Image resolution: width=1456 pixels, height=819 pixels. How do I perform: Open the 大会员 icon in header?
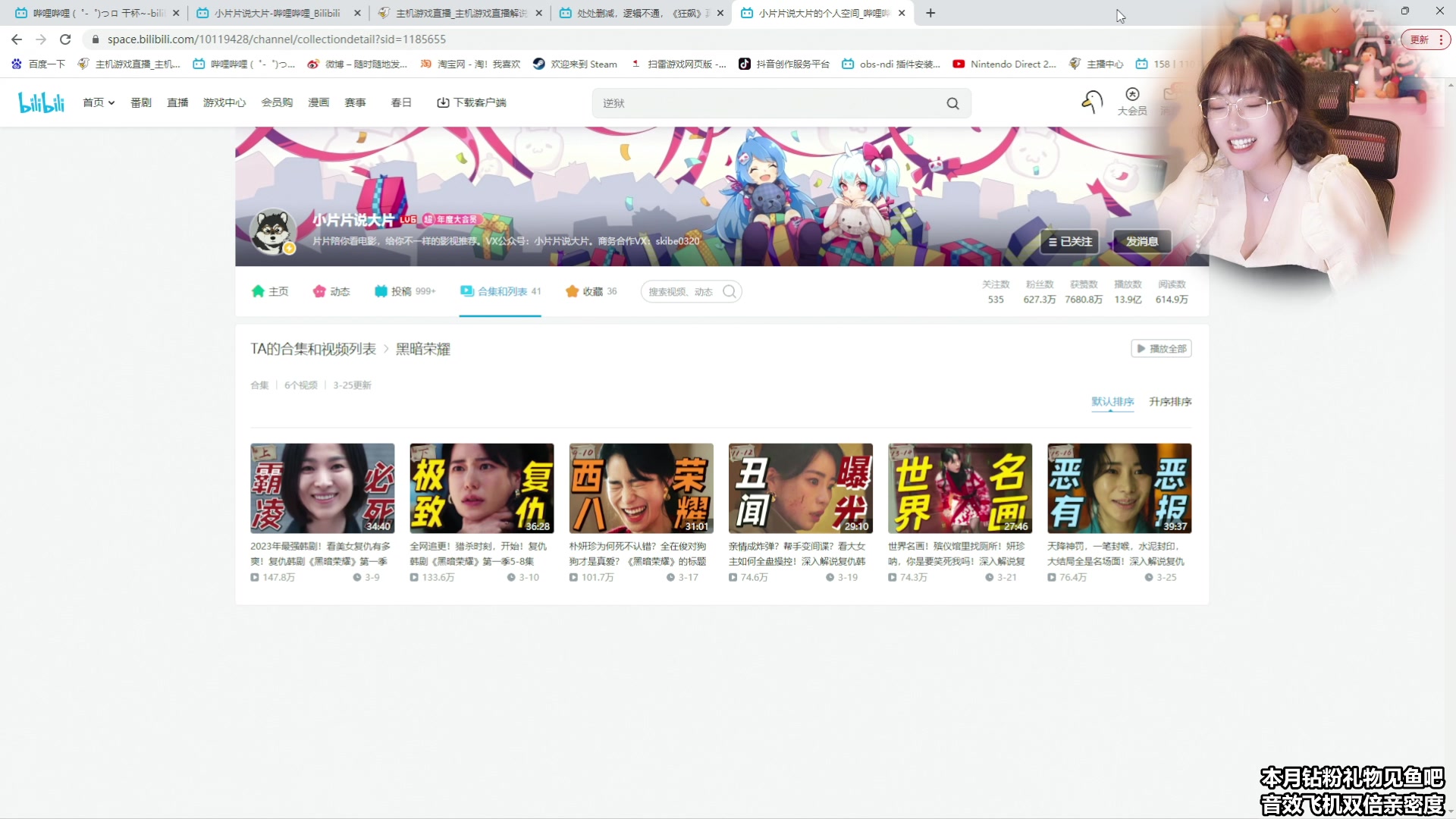[x=1132, y=102]
